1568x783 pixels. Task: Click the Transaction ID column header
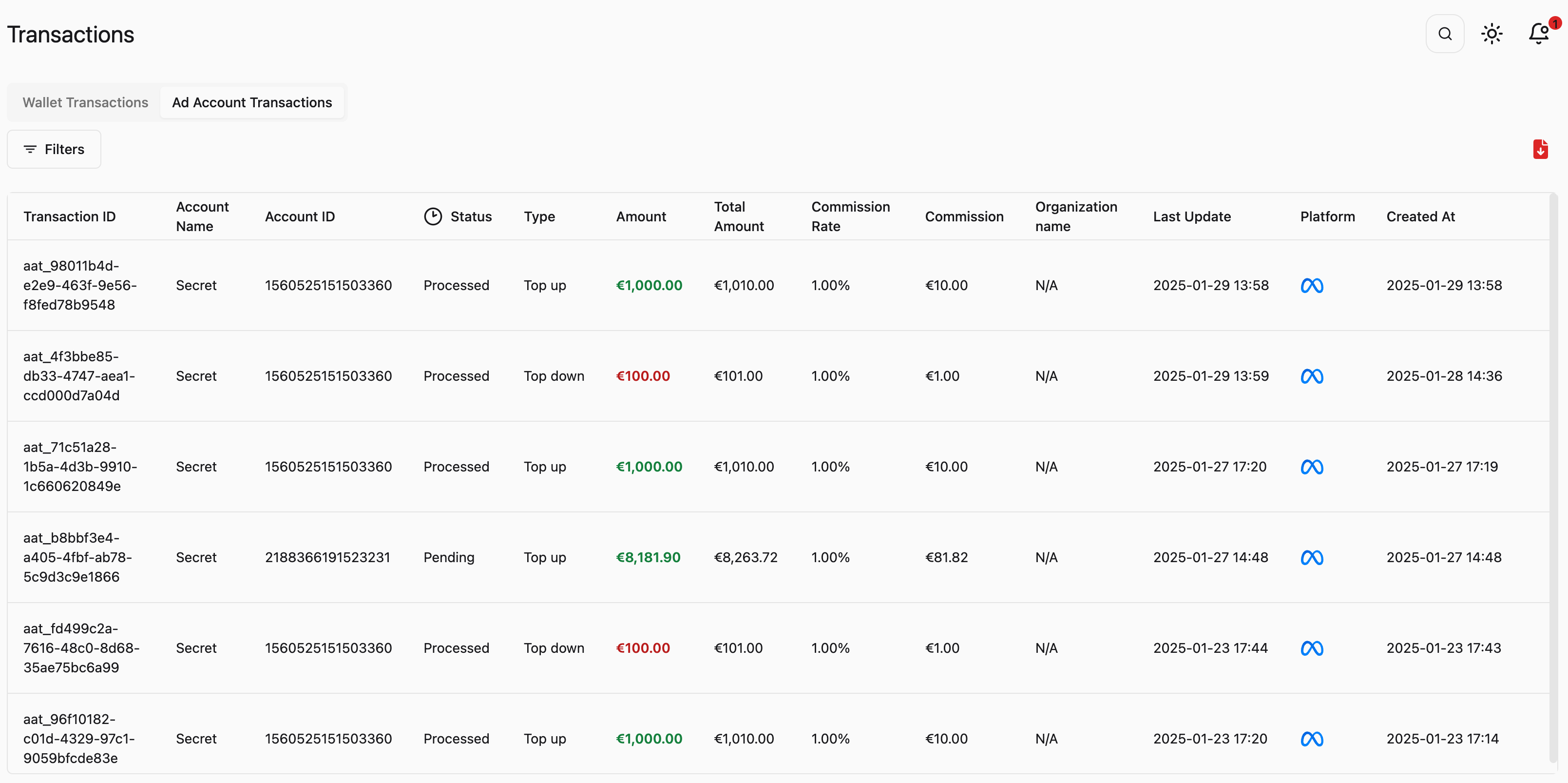point(69,216)
